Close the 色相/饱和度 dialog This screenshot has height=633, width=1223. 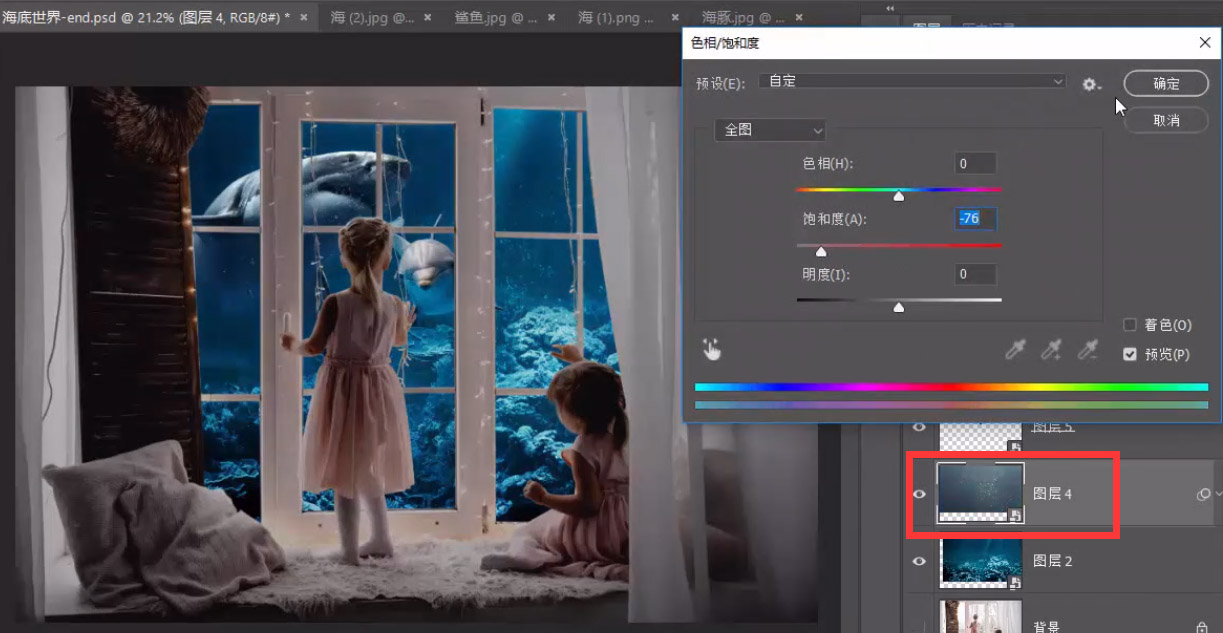[1205, 43]
